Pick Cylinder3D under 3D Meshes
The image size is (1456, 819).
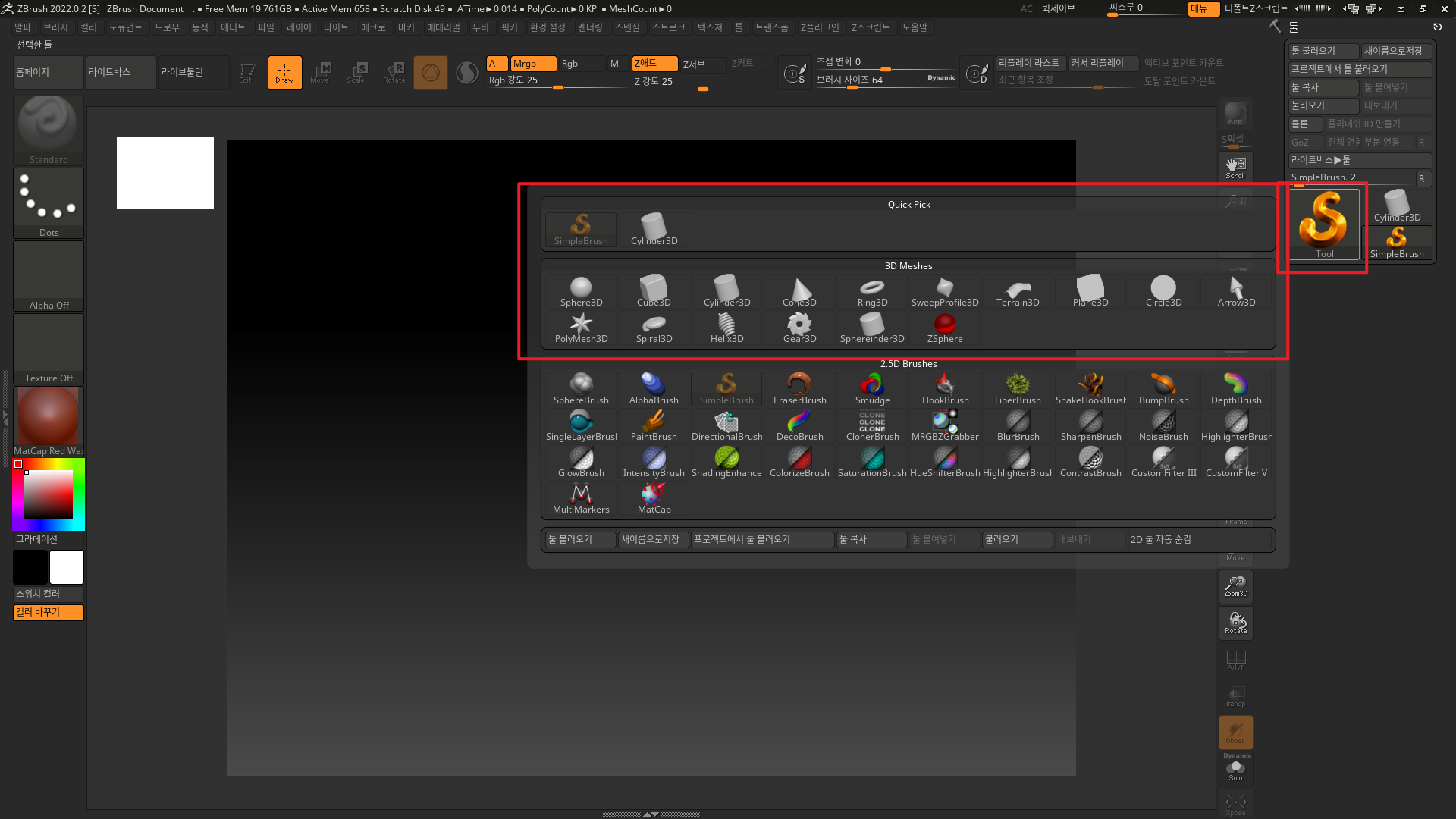[726, 292]
